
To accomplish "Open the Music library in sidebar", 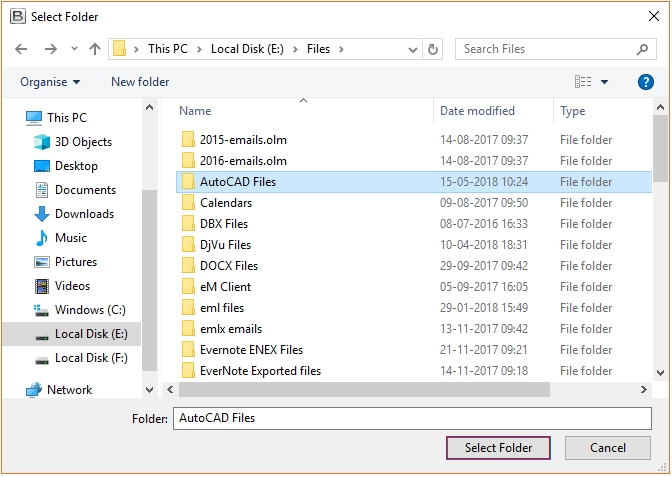I will 70,238.
